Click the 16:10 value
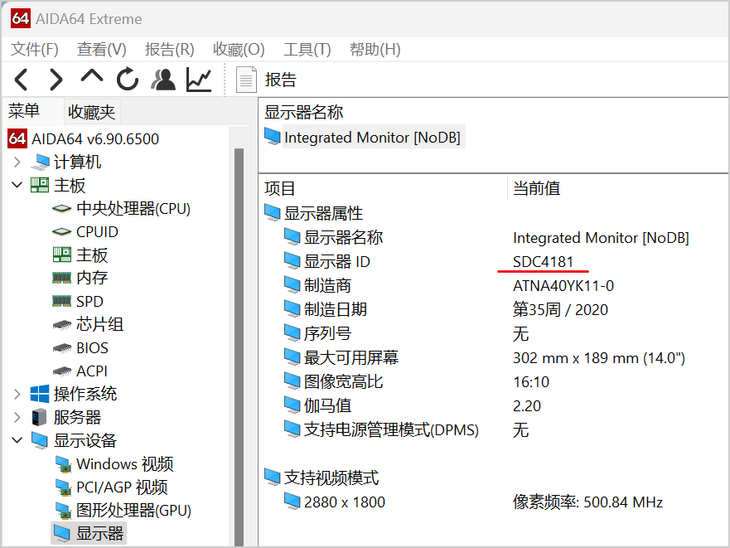This screenshot has width=730, height=548. click(x=531, y=382)
